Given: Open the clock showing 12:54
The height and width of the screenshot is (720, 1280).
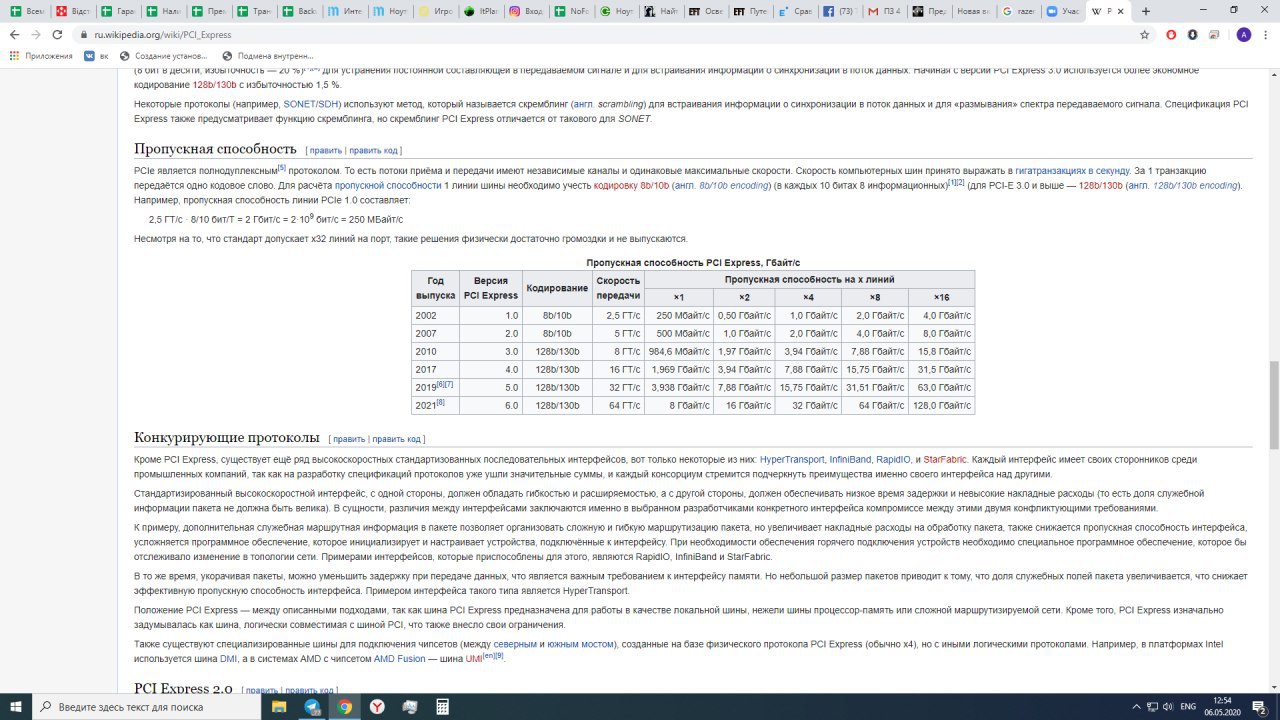Looking at the screenshot, I should click(x=1223, y=706).
